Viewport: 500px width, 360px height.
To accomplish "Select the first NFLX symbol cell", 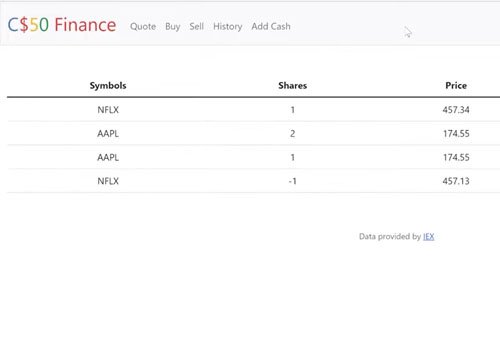I will click(108, 110).
